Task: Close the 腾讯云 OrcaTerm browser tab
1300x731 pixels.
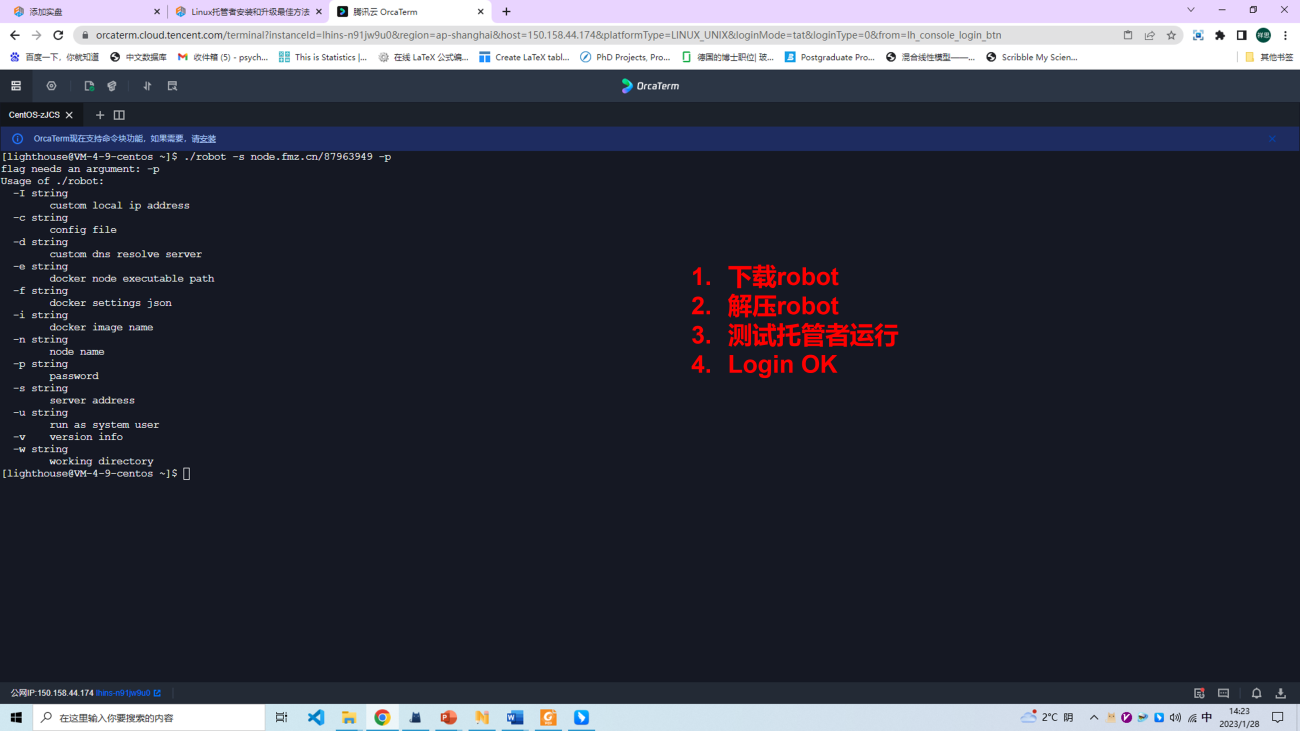Action: [x=480, y=12]
